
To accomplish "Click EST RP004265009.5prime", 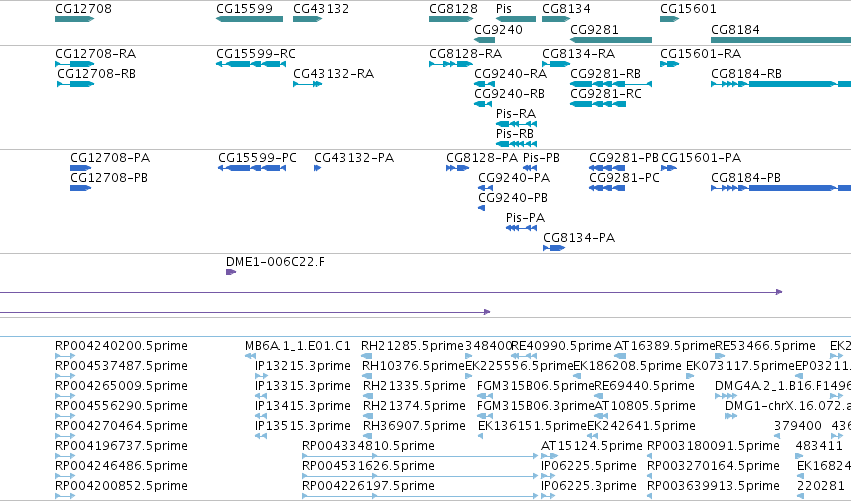I will tap(65, 396).
